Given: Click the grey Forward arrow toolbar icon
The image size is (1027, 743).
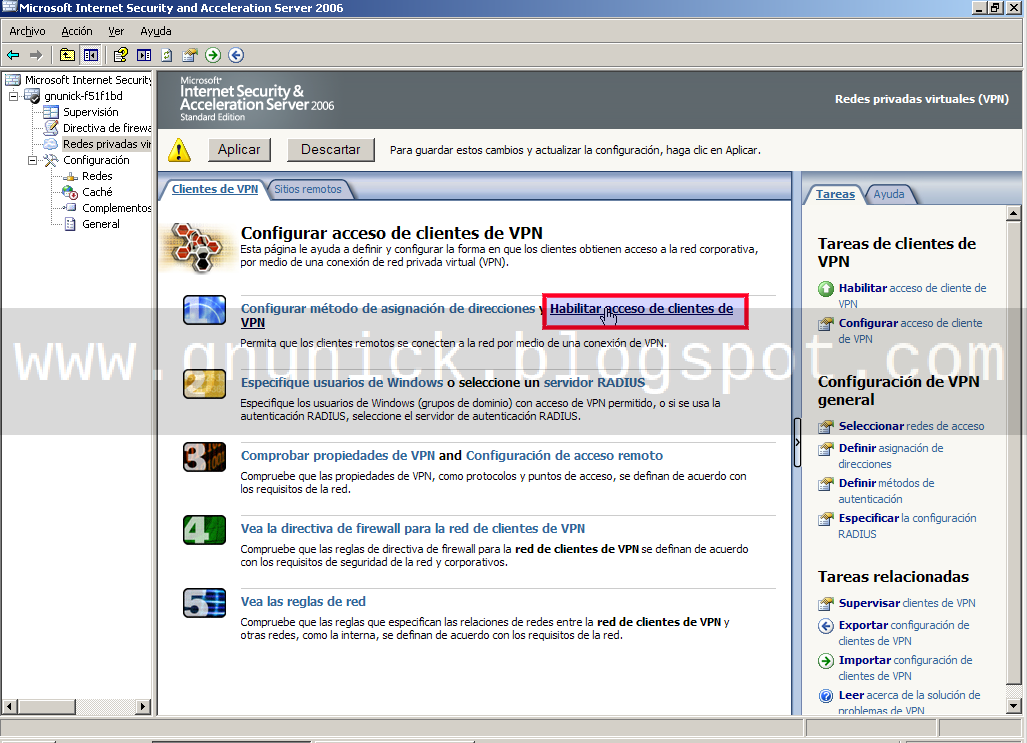Looking at the screenshot, I should point(36,56).
